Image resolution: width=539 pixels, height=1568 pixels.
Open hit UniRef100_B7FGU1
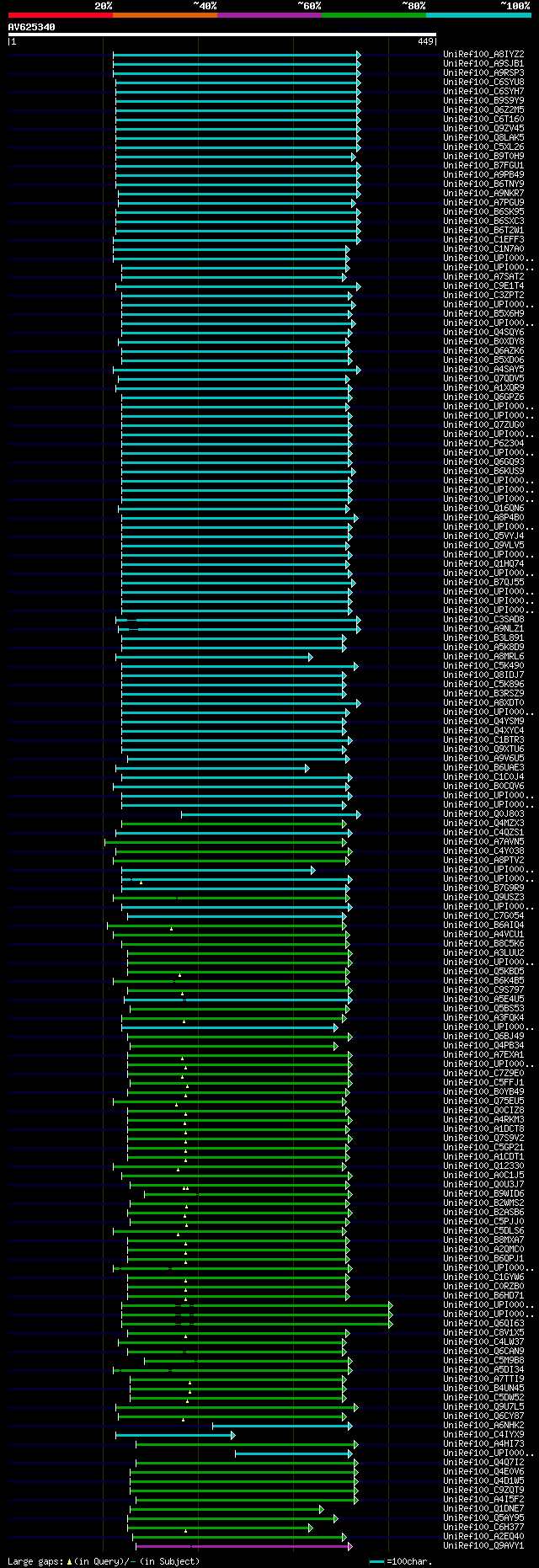click(x=483, y=165)
